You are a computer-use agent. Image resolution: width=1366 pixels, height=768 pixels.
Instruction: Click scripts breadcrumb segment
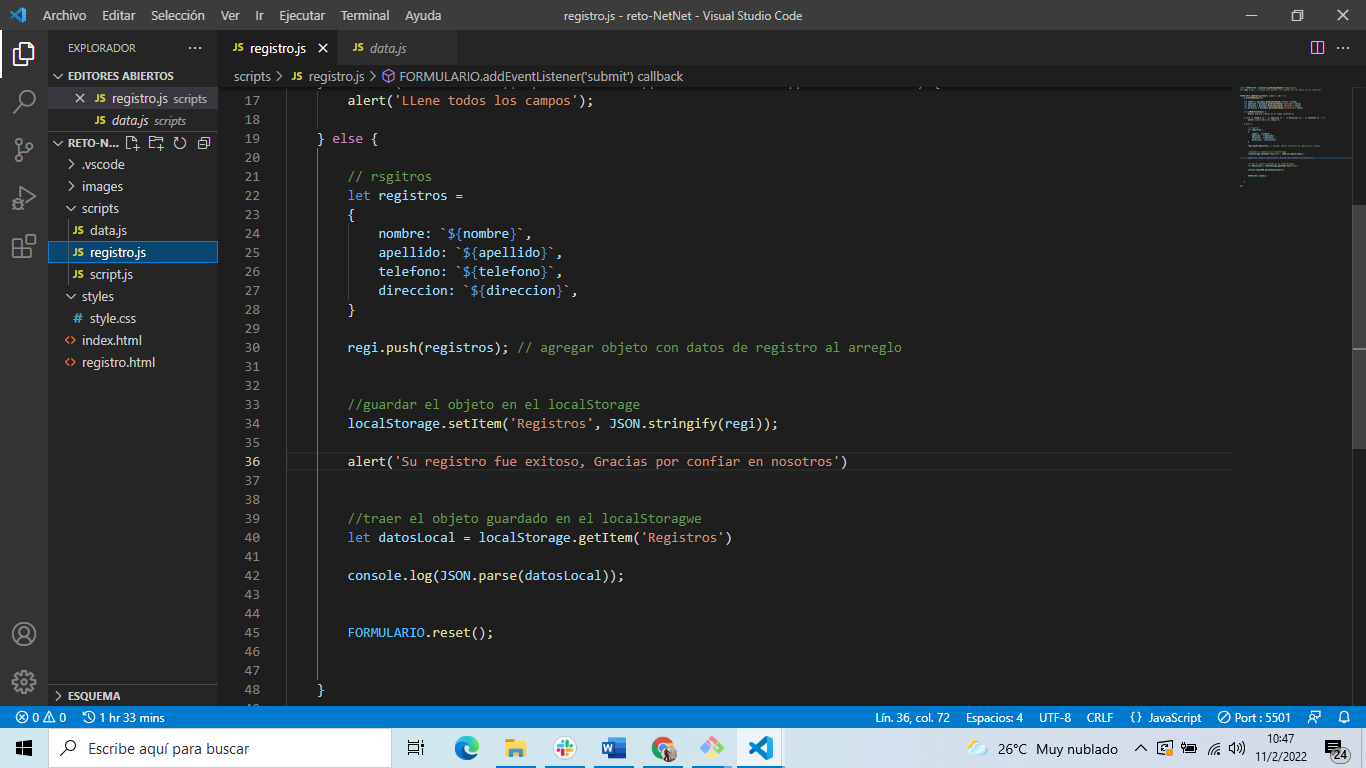click(x=252, y=76)
